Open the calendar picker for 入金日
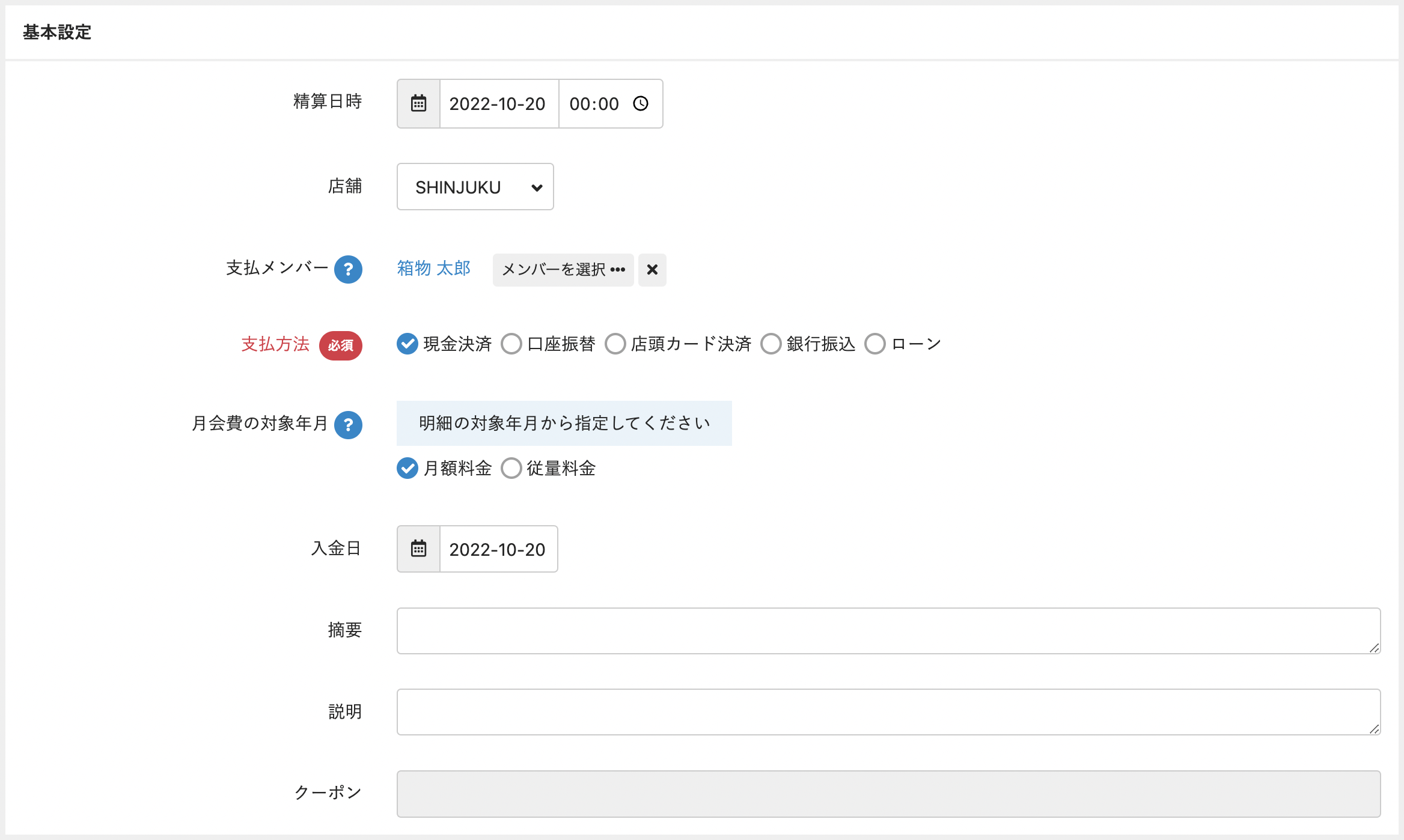The image size is (1404, 840). [418, 549]
